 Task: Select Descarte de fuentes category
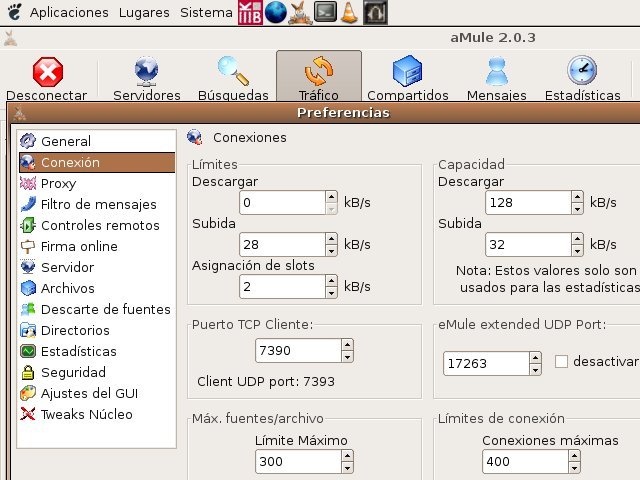click(97, 309)
